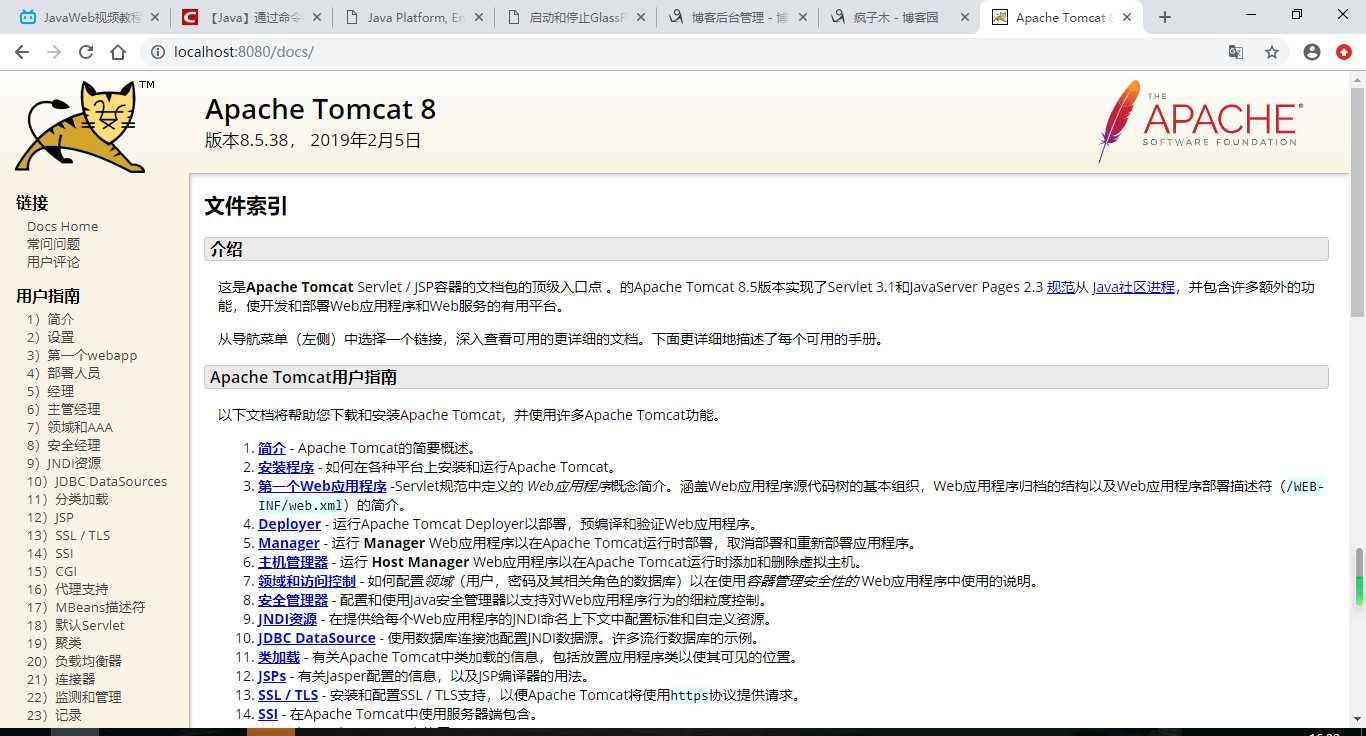Open the translate page icon

(1236, 52)
